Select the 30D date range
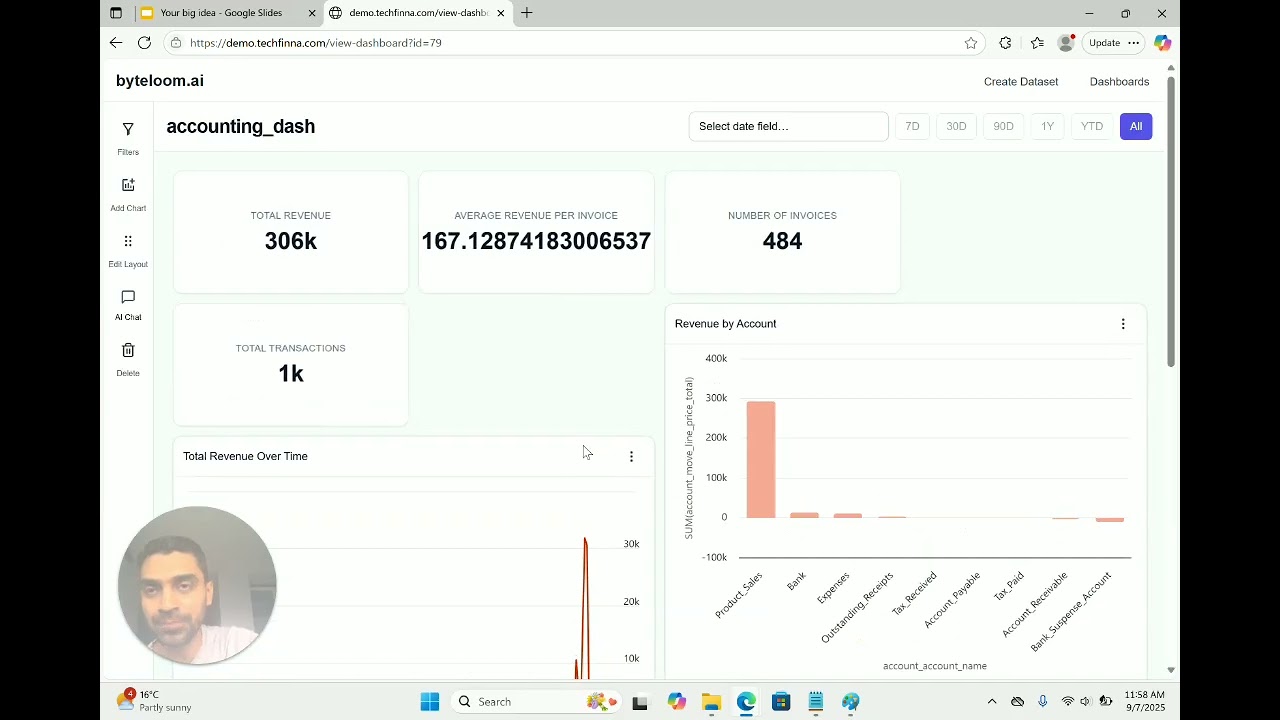Screen dimensions: 1280x720 956,126
